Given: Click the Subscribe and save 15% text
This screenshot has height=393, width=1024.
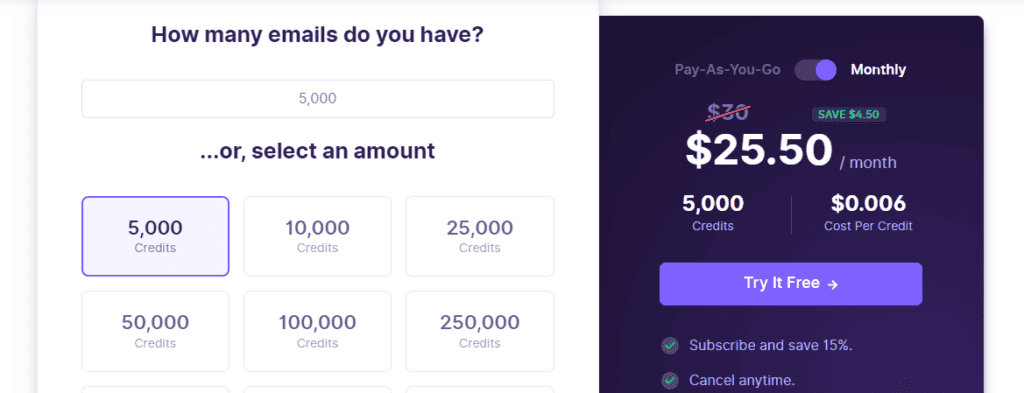Looking at the screenshot, I should pyautogui.click(x=771, y=345).
